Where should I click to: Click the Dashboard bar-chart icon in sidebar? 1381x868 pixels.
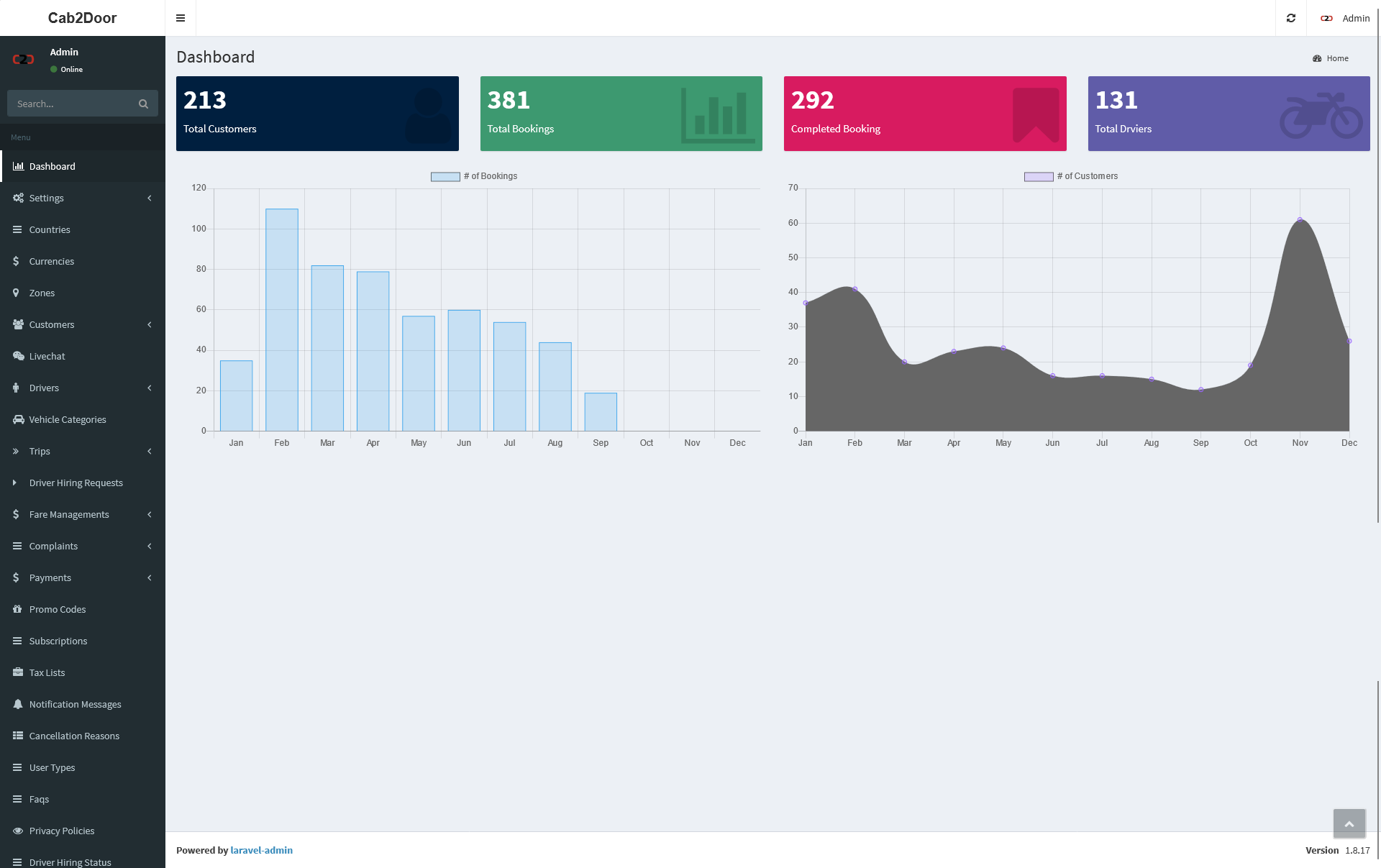(x=18, y=166)
